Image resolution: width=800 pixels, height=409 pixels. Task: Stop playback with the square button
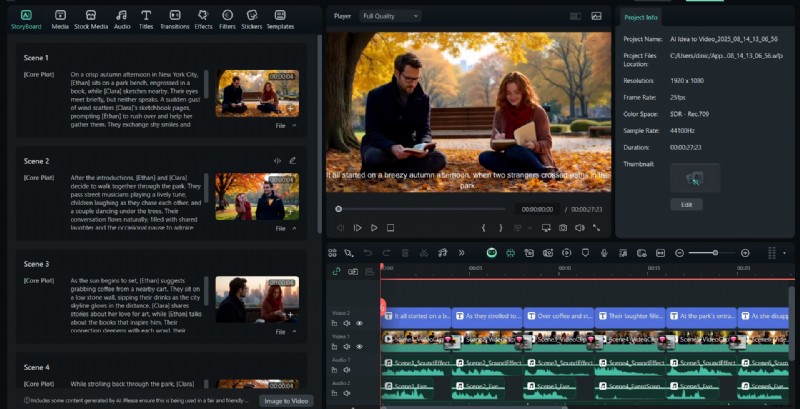click(390, 228)
